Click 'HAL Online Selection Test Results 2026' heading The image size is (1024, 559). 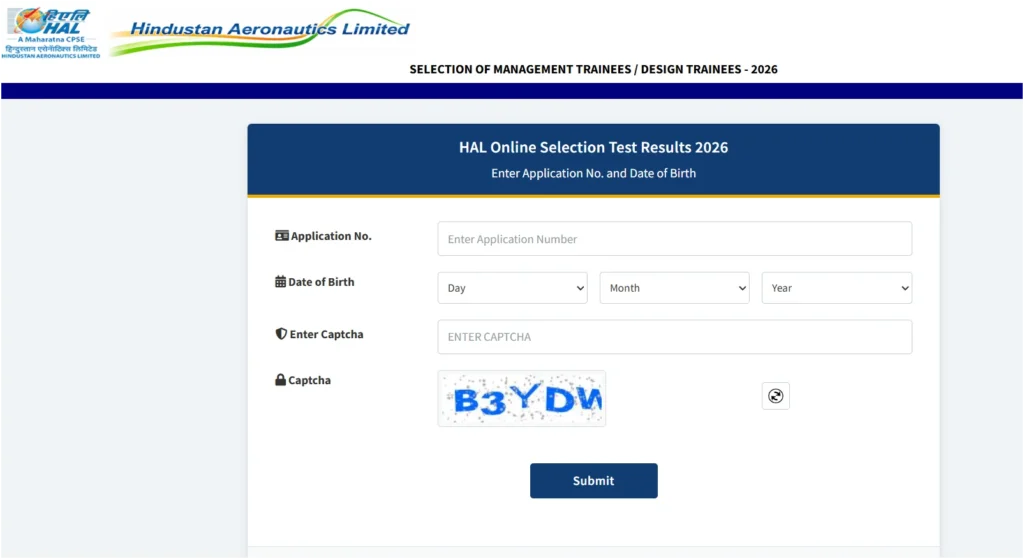[x=594, y=147]
